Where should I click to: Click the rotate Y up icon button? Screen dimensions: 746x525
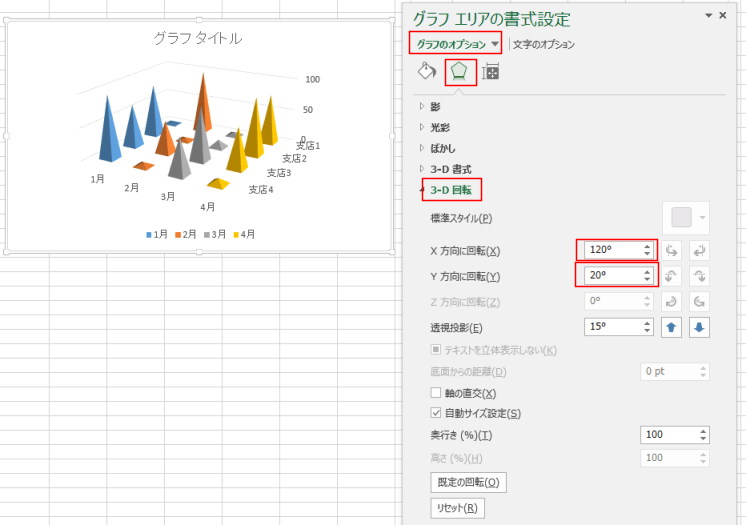(674, 276)
